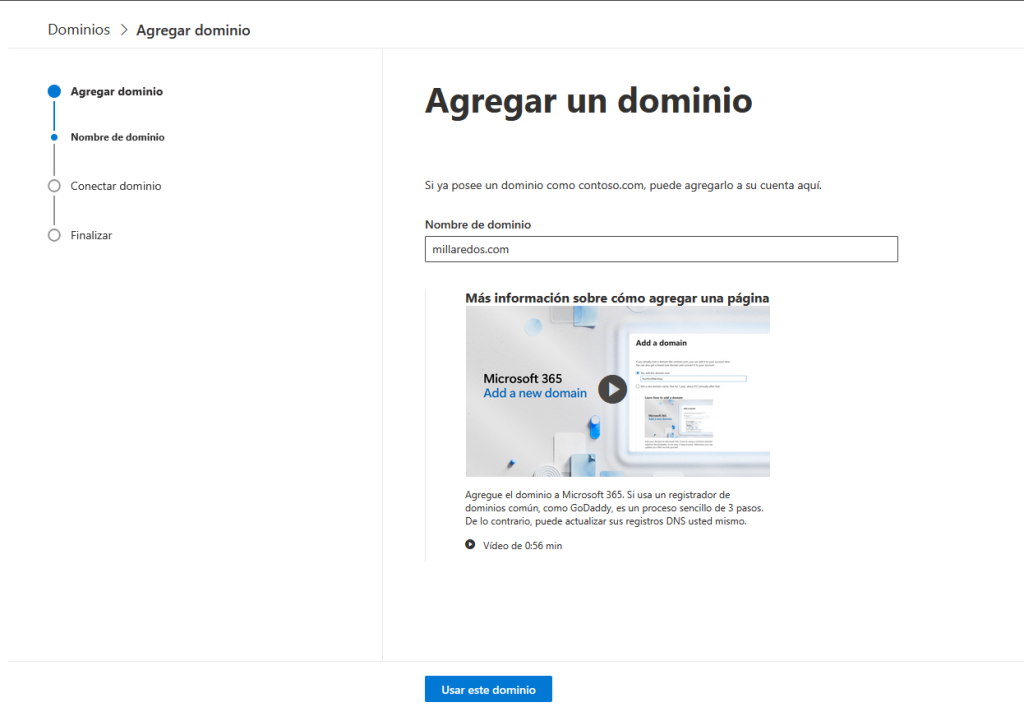Screen dimensions: 1024x707
Task: Open the 'Vídeo de 0:56 min' link
Action: (522, 546)
